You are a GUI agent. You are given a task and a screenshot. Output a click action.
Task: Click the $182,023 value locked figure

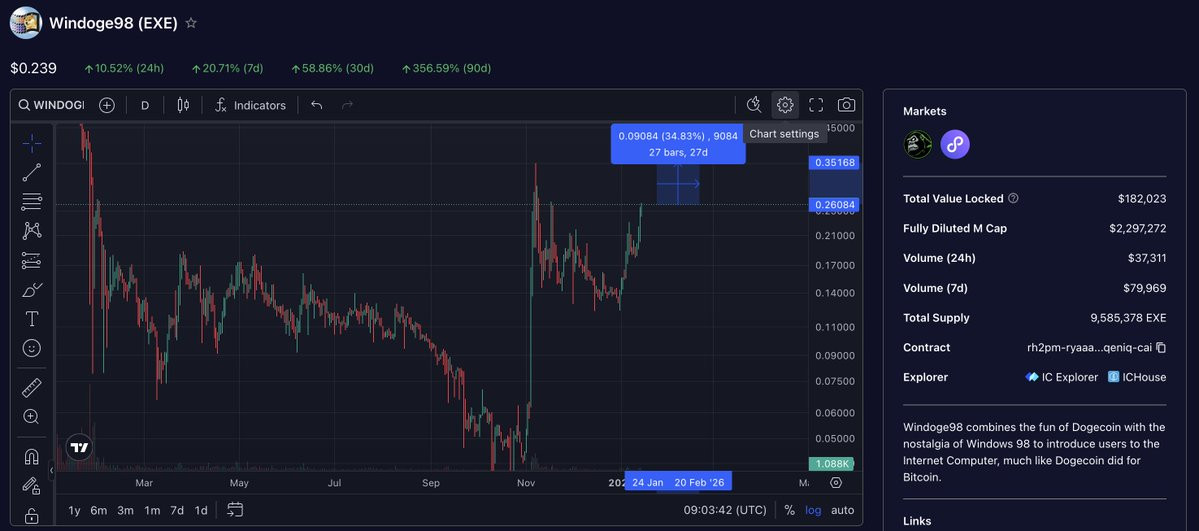tap(1142, 198)
